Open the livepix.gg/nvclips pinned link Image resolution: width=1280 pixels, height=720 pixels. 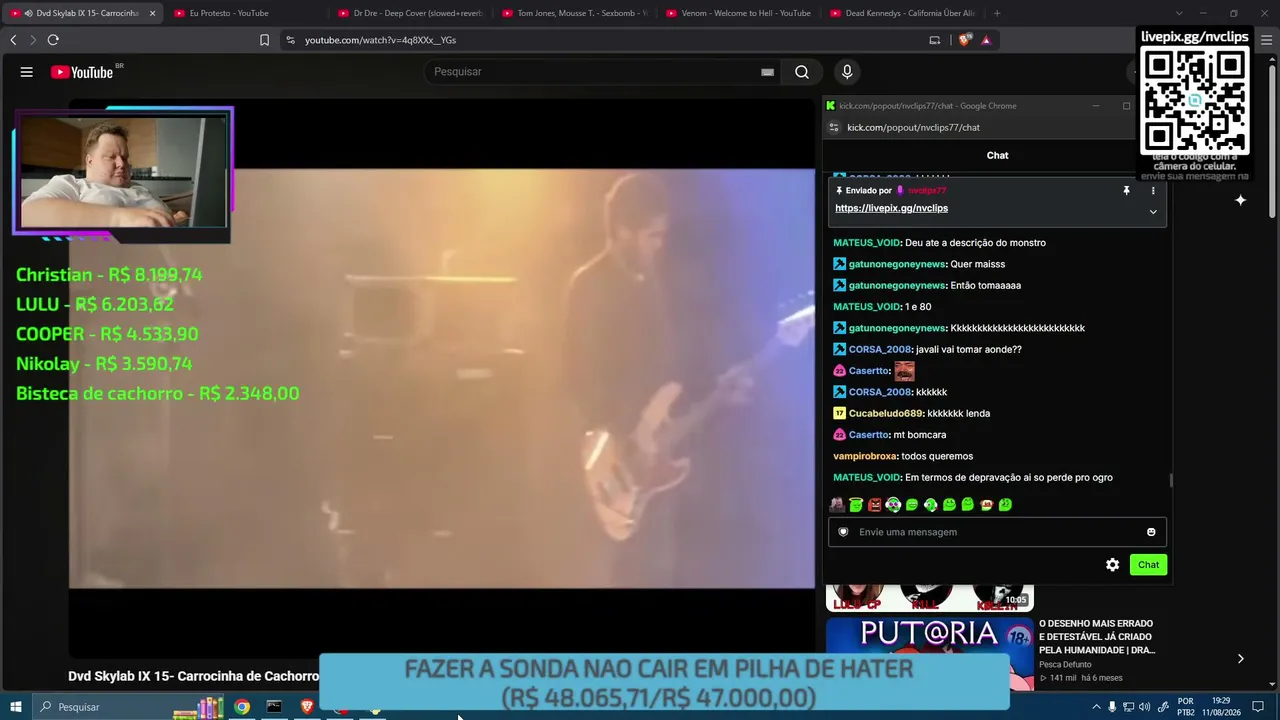[x=891, y=208]
